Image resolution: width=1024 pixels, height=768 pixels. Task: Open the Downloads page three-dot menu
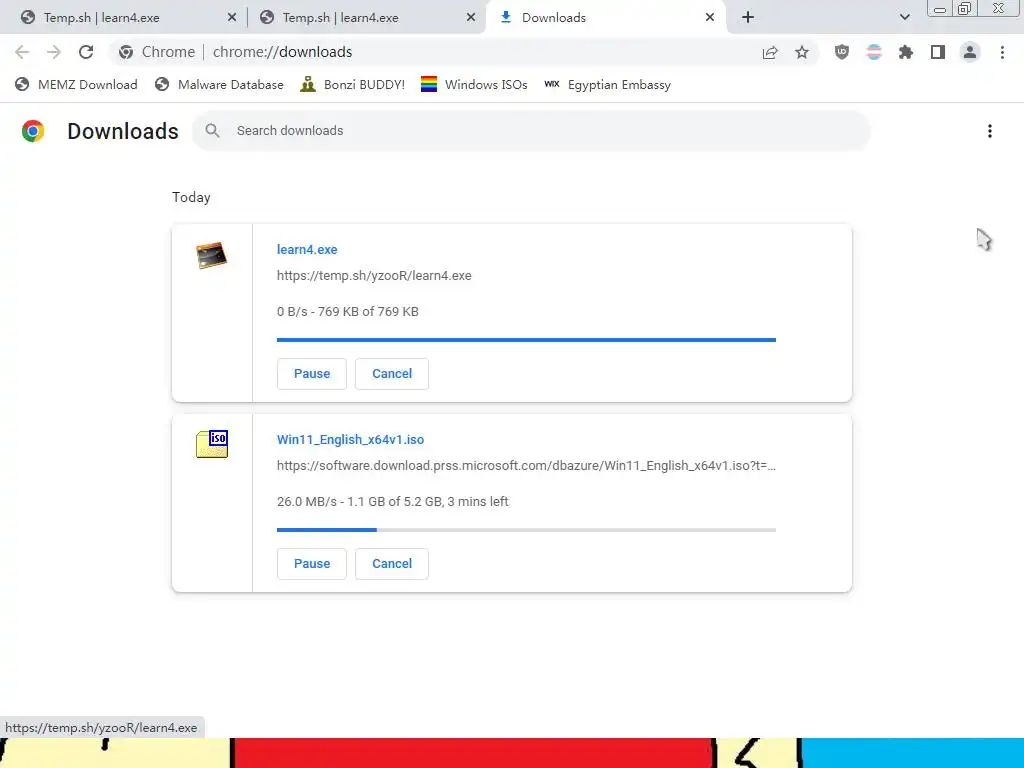(990, 131)
